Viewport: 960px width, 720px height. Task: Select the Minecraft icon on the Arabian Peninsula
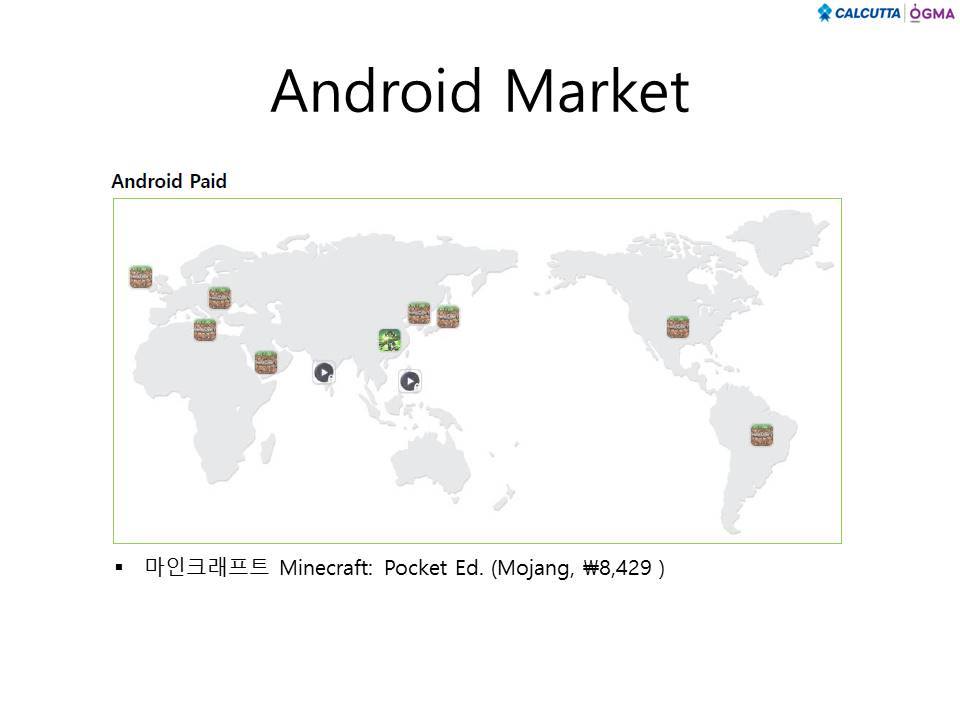[266, 362]
